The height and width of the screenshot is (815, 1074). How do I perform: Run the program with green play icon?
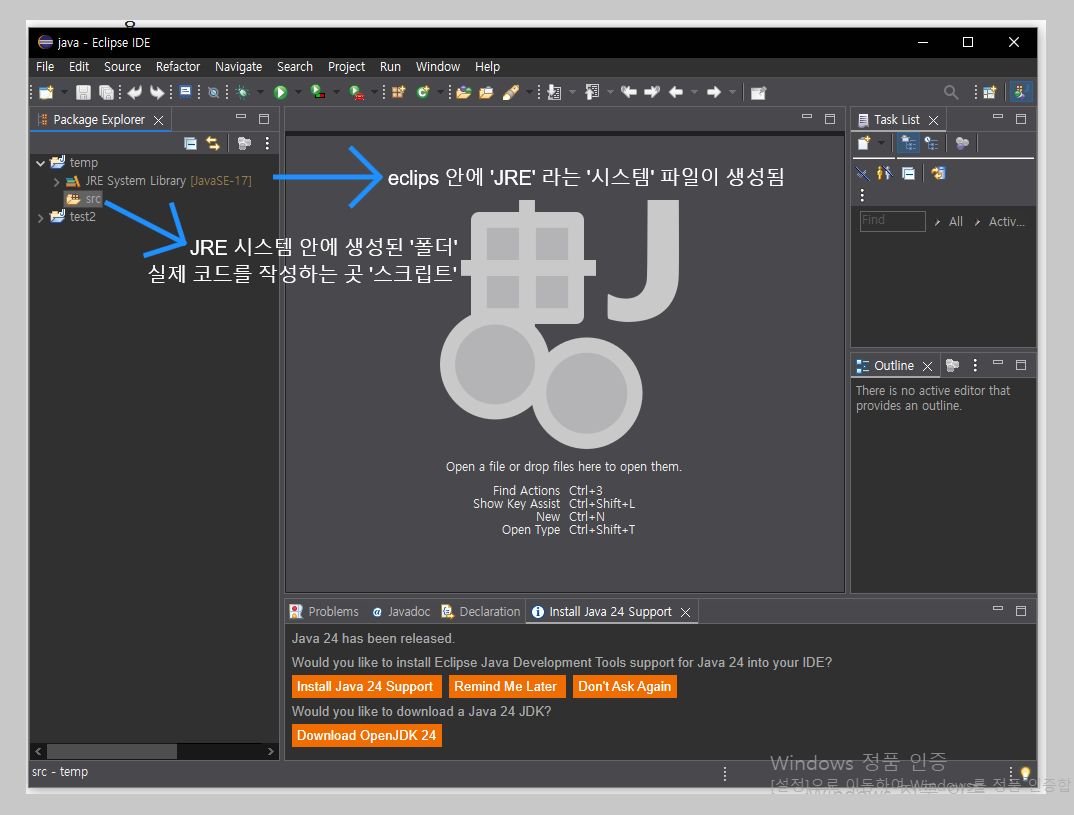point(280,92)
